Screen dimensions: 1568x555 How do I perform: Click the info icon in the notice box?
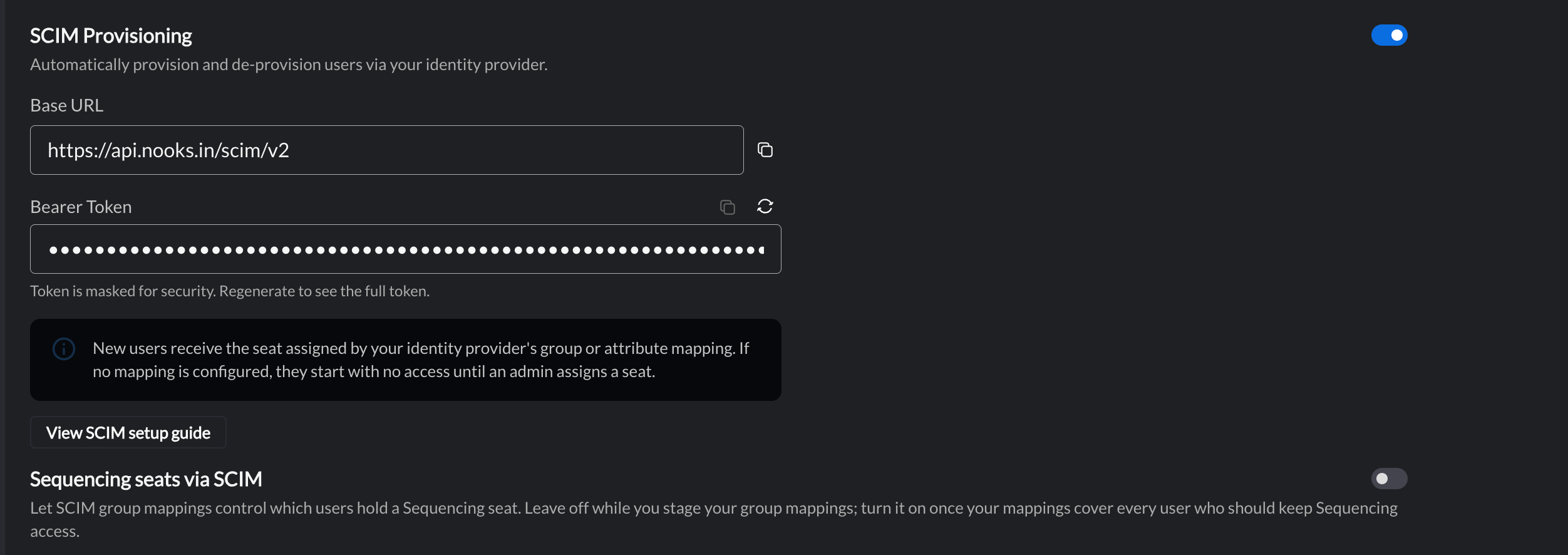pyautogui.click(x=64, y=349)
